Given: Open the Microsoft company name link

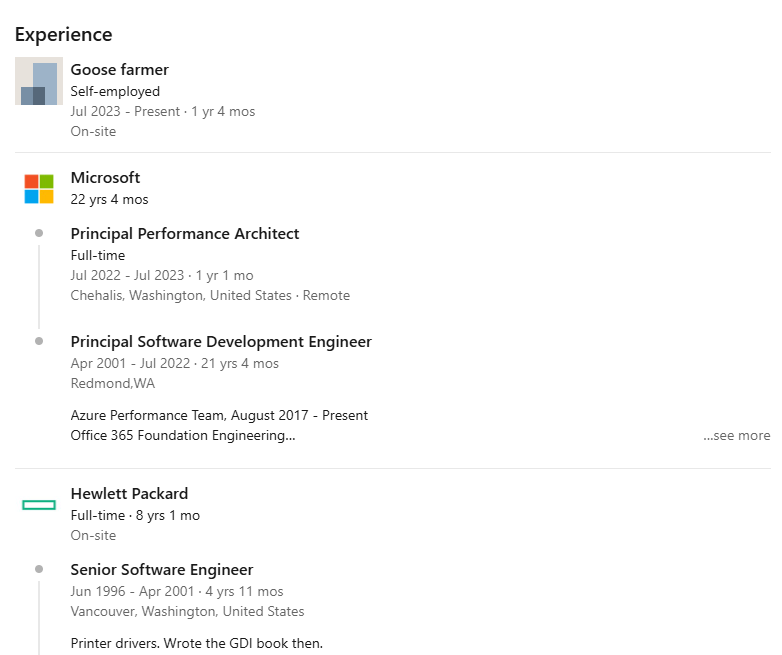Looking at the screenshot, I should pos(105,178).
